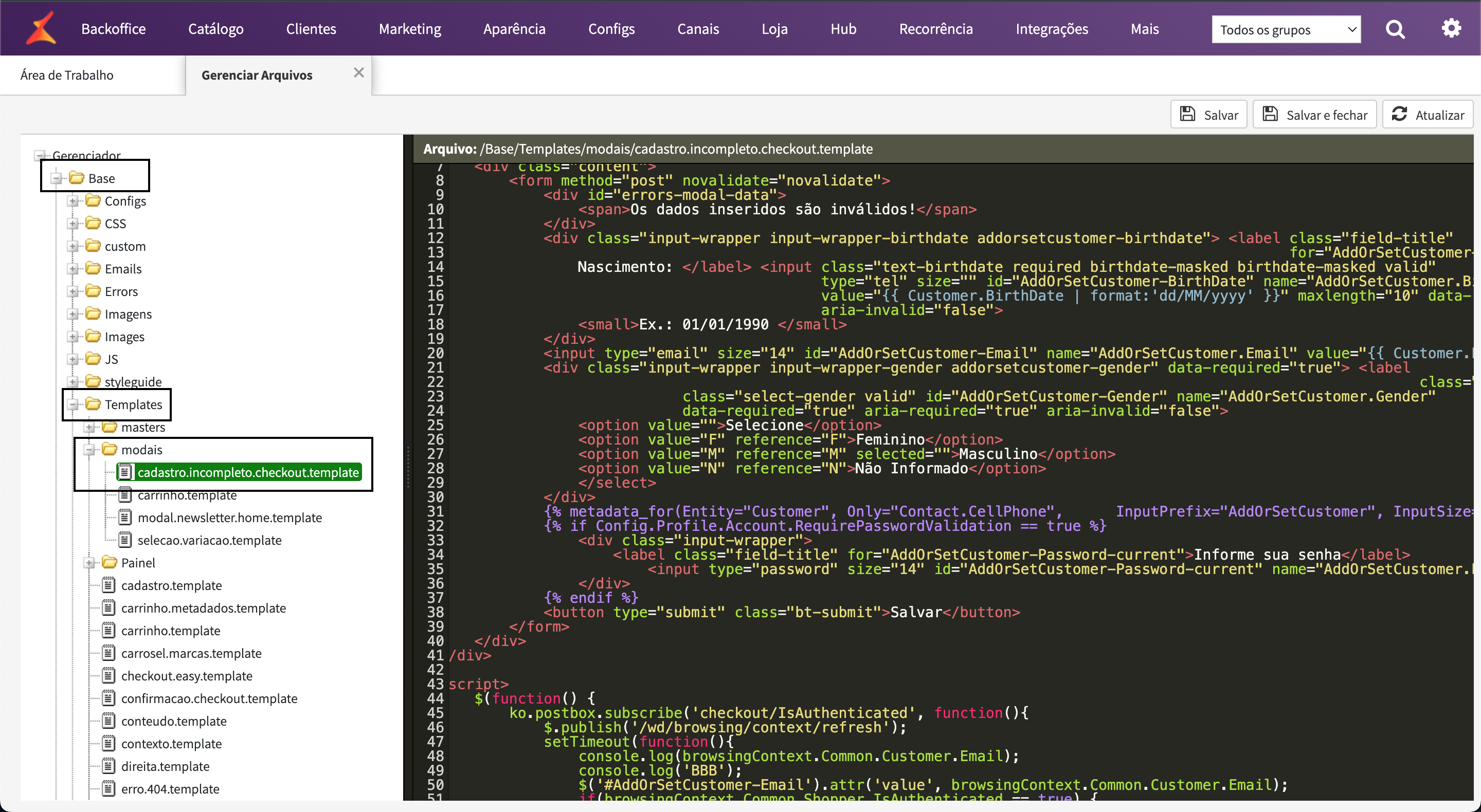Click file icon of cadastro.template
The image size is (1481, 812).
pos(109,585)
